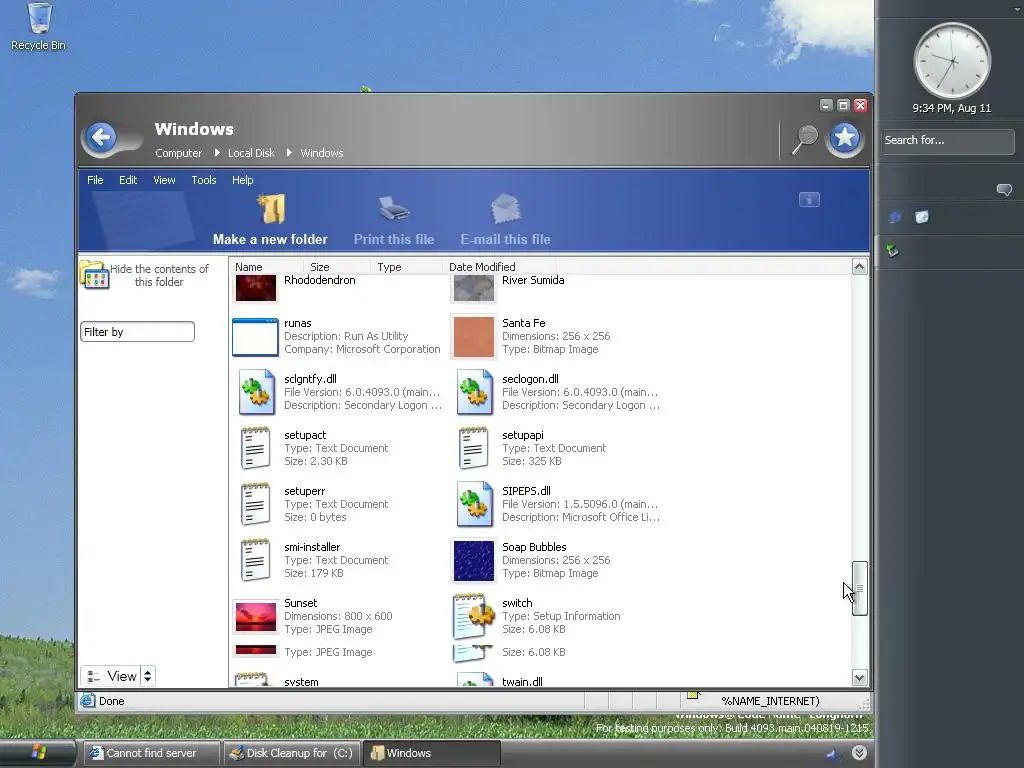1024x768 pixels.
Task: Open the View dropdown at bottom left
Action: (118, 676)
